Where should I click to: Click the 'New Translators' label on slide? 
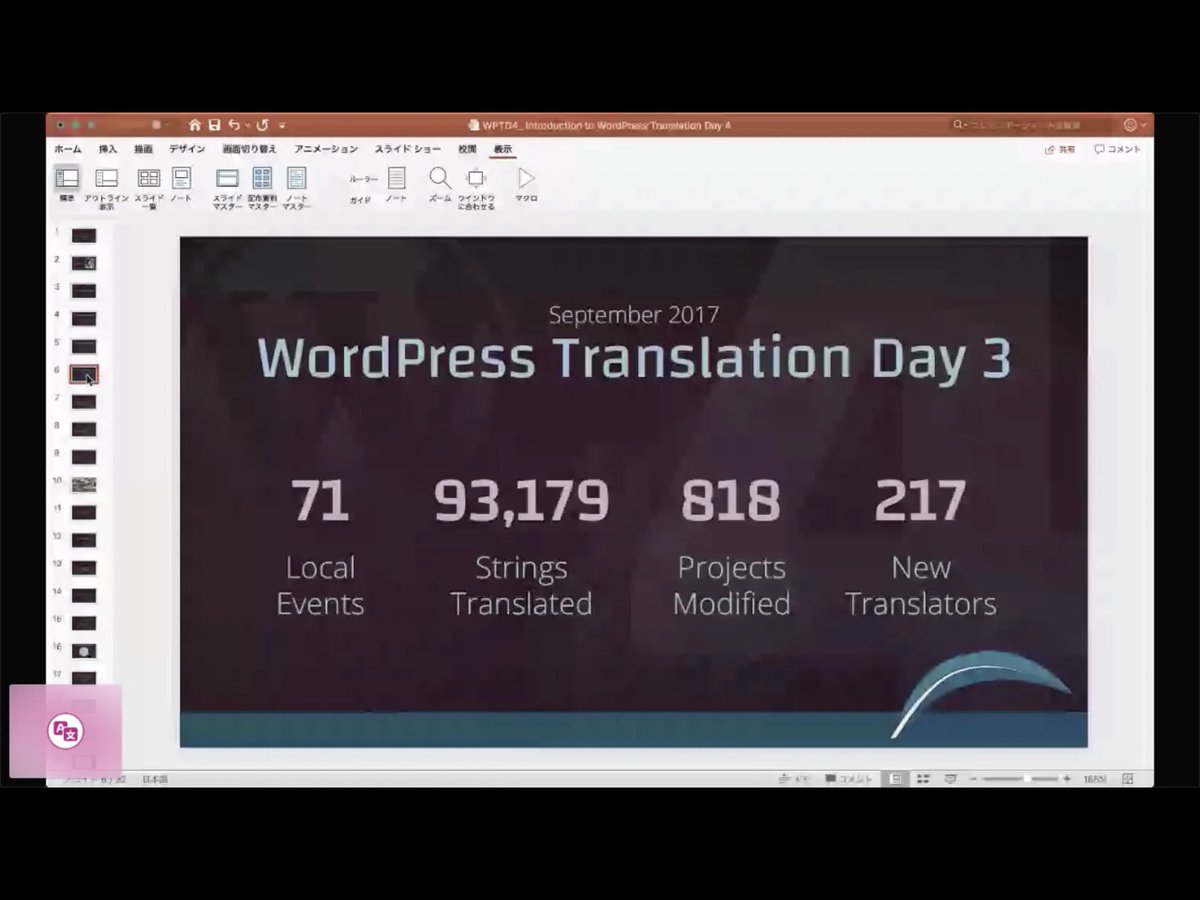920,585
